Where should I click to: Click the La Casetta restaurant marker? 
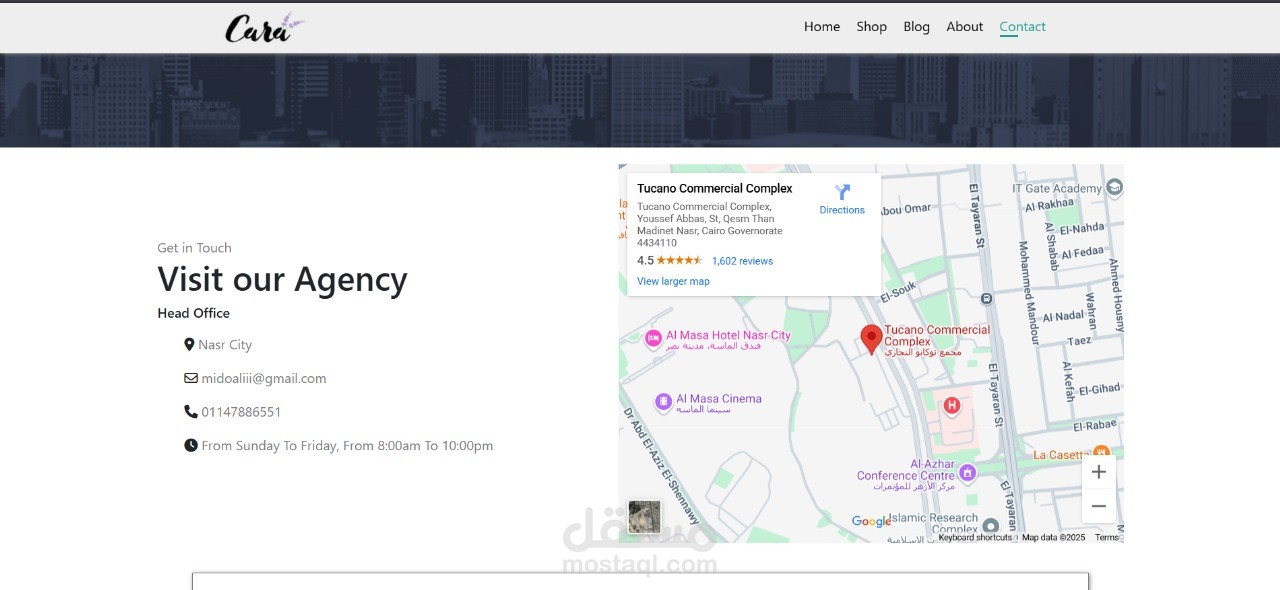tap(1101, 452)
